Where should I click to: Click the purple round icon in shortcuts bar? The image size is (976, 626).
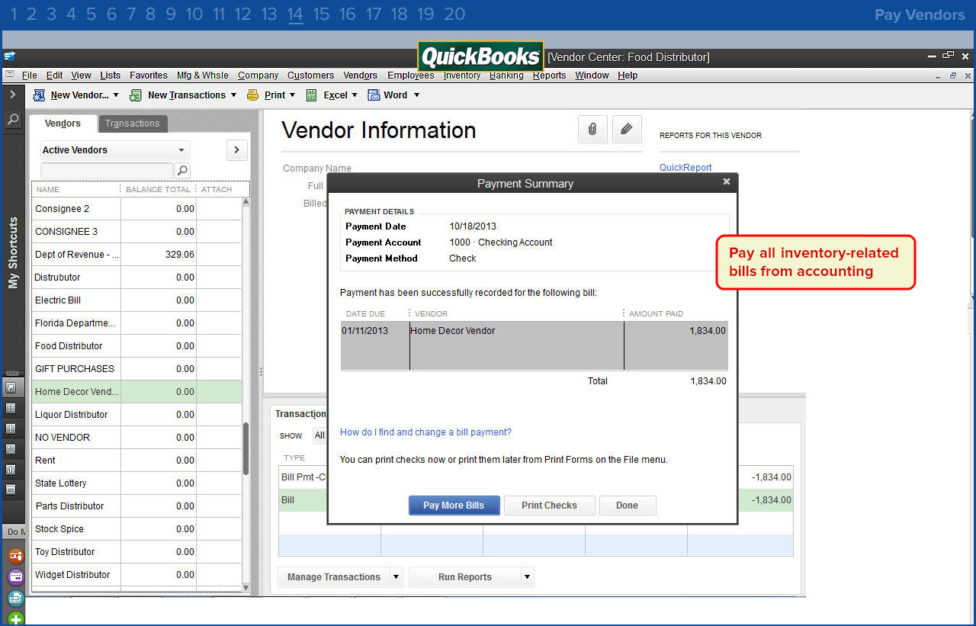[16, 577]
